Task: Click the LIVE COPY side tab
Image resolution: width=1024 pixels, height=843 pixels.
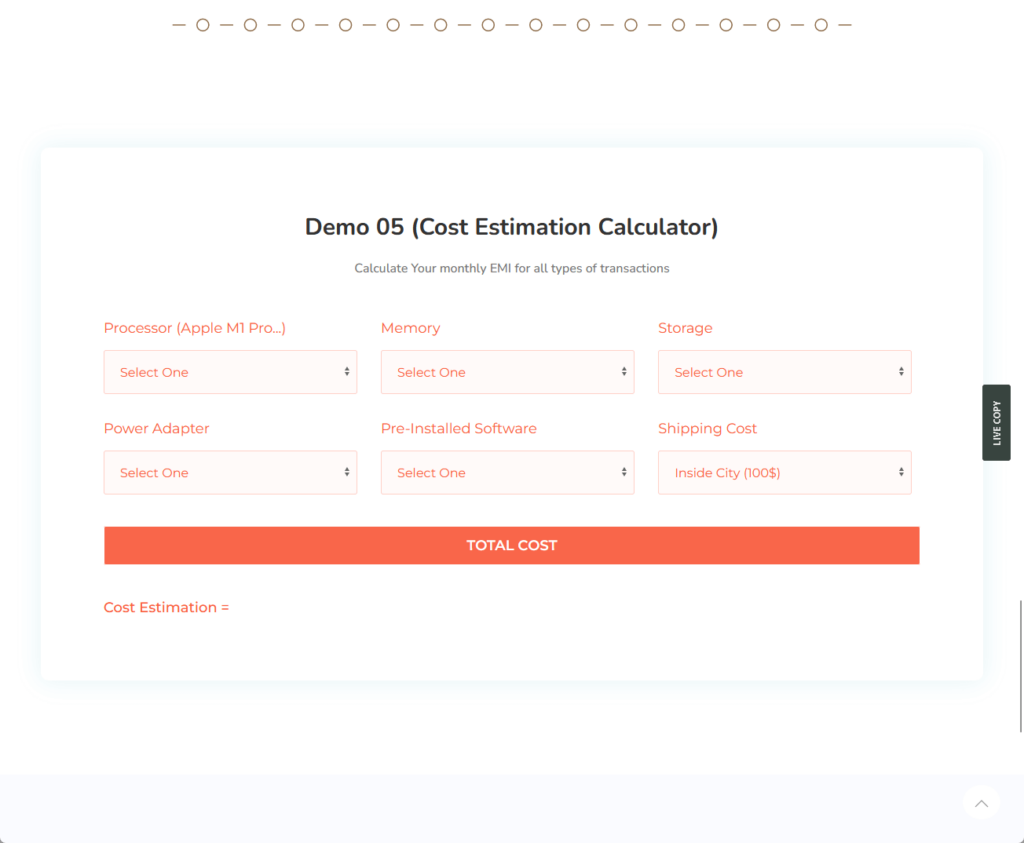Action: click(x=996, y=422)
